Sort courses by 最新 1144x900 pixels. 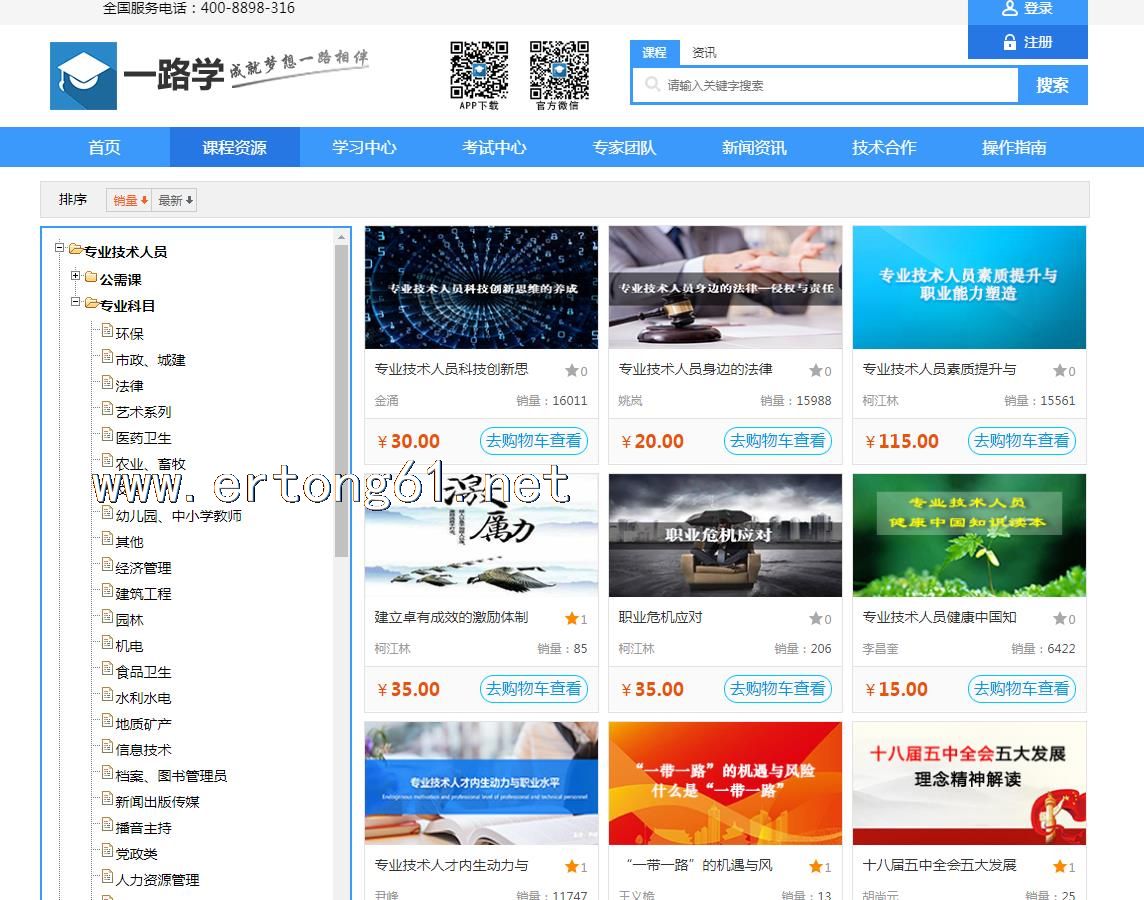click(175, 200)
